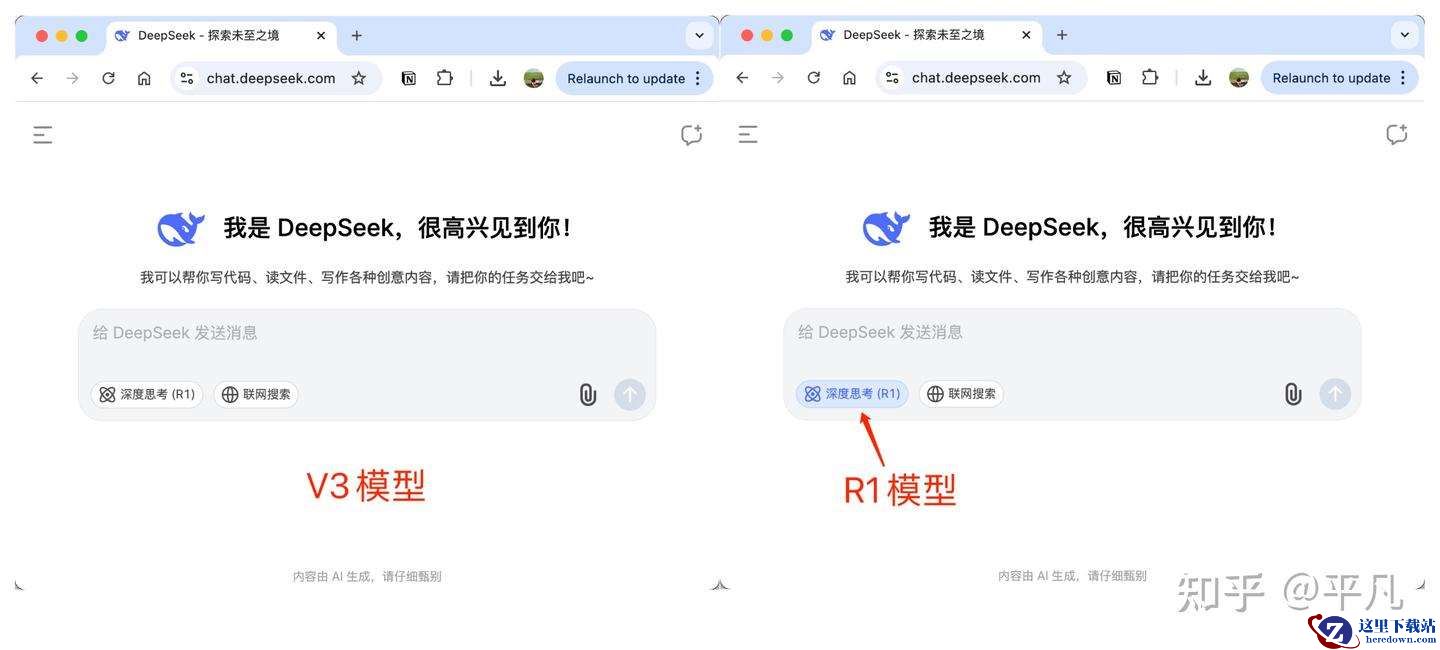Click yellow minimize button of right window

click(767, 35)
